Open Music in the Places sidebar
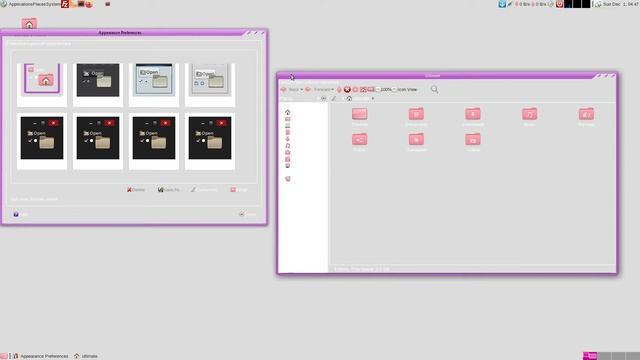Image resolution: width=640 pixels, height=360 pixels. (x=287, y=146)
